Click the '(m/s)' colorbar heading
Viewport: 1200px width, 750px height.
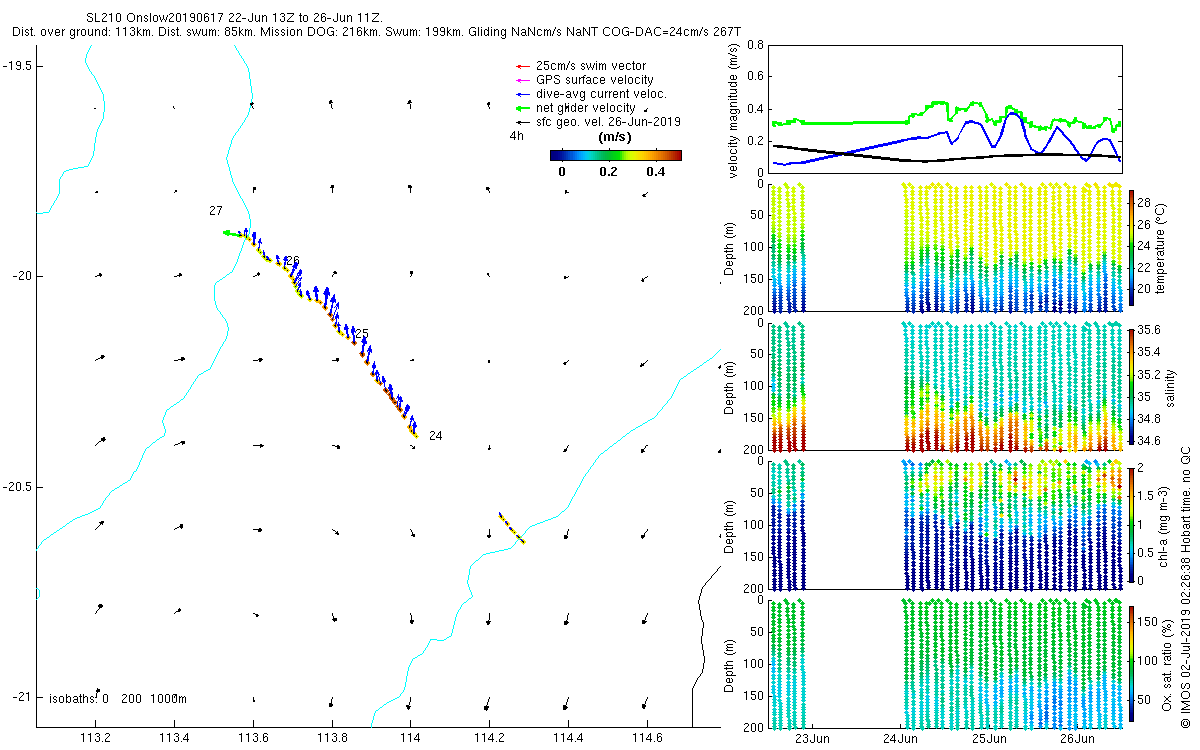pyautogui.click(x=614, y=136)
